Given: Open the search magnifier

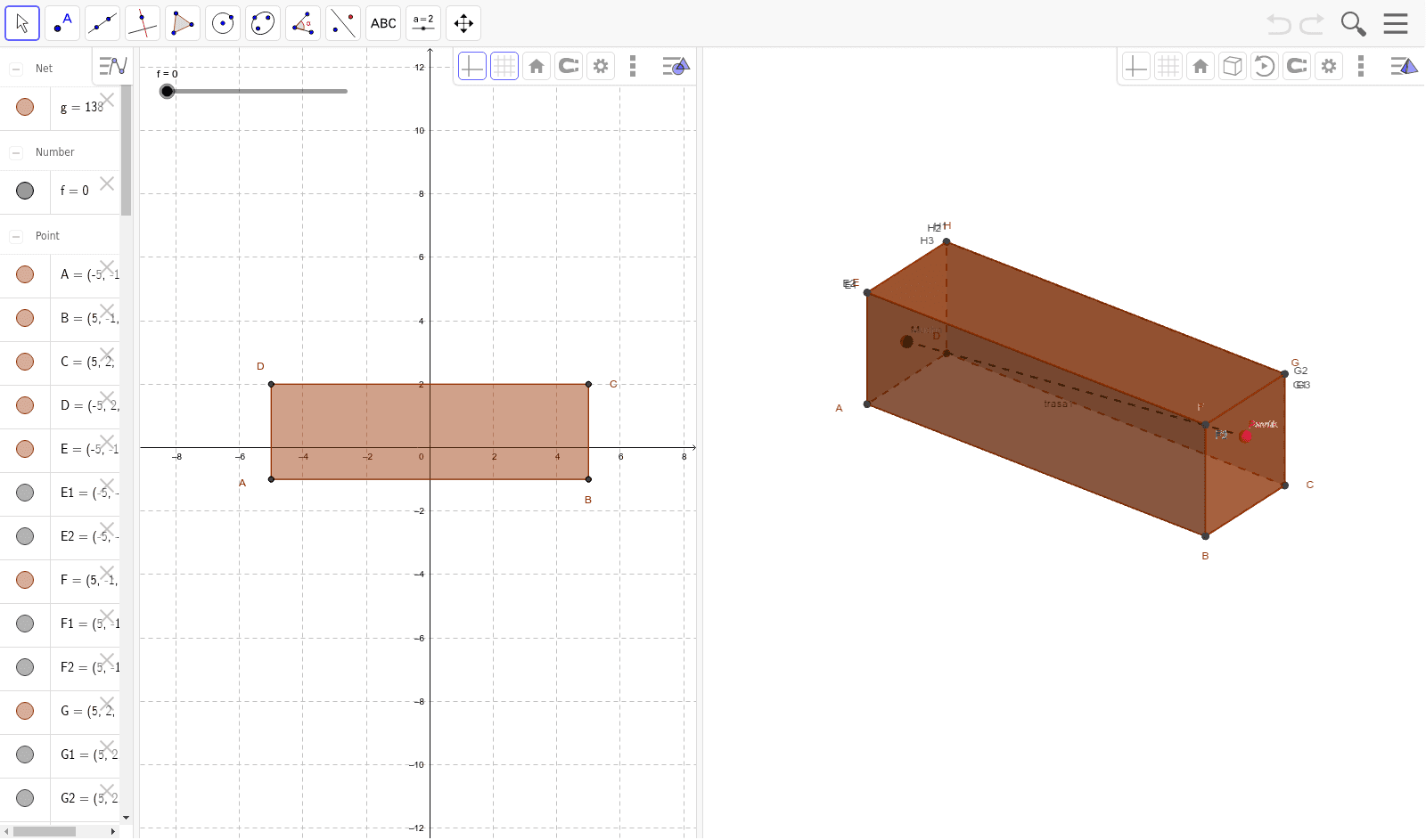Looking at the screenshot, I should [1353, 24].
